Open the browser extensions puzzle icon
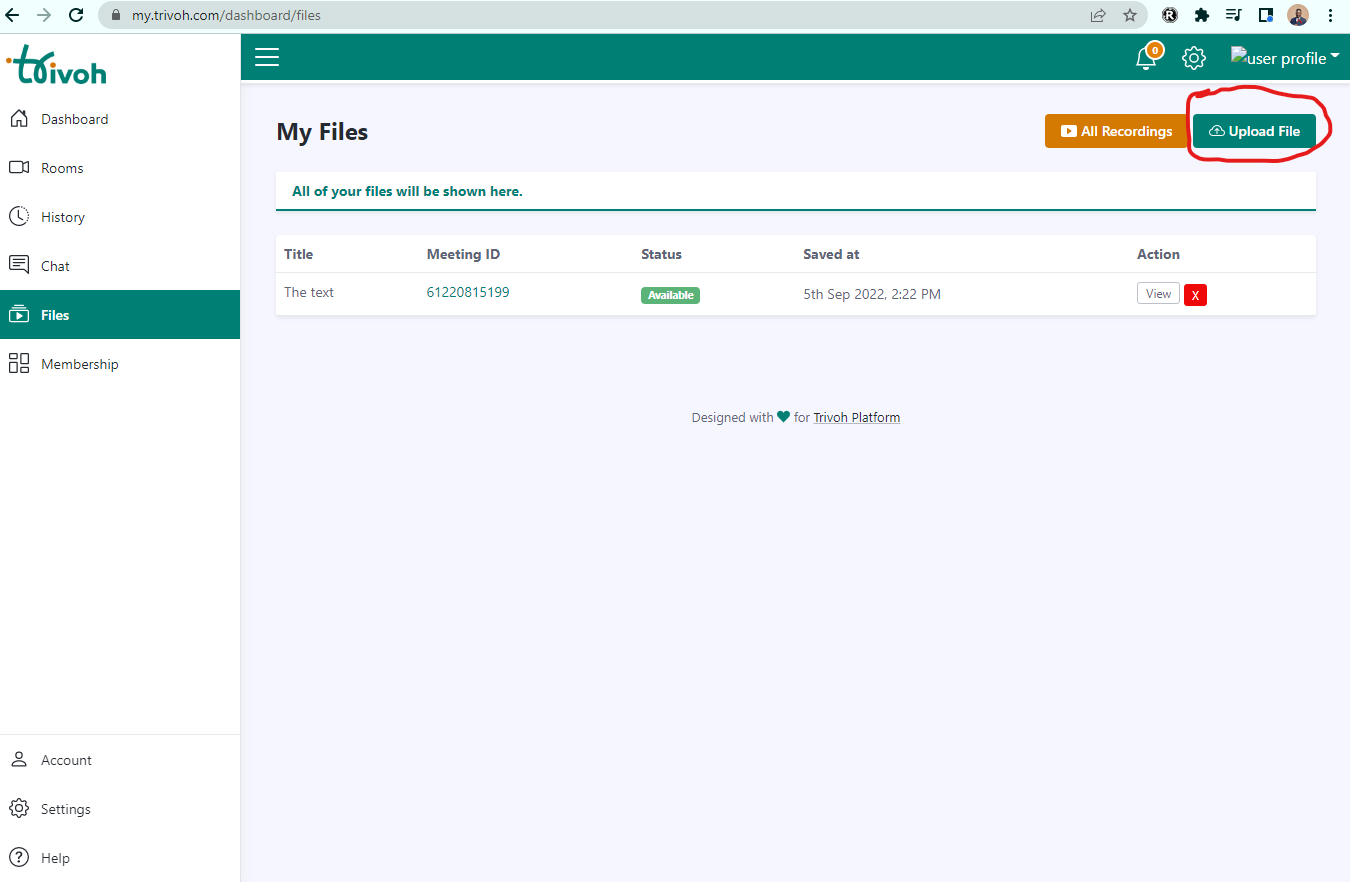The width and height of the screenshot is (1350, 882). click(1202, 15)
